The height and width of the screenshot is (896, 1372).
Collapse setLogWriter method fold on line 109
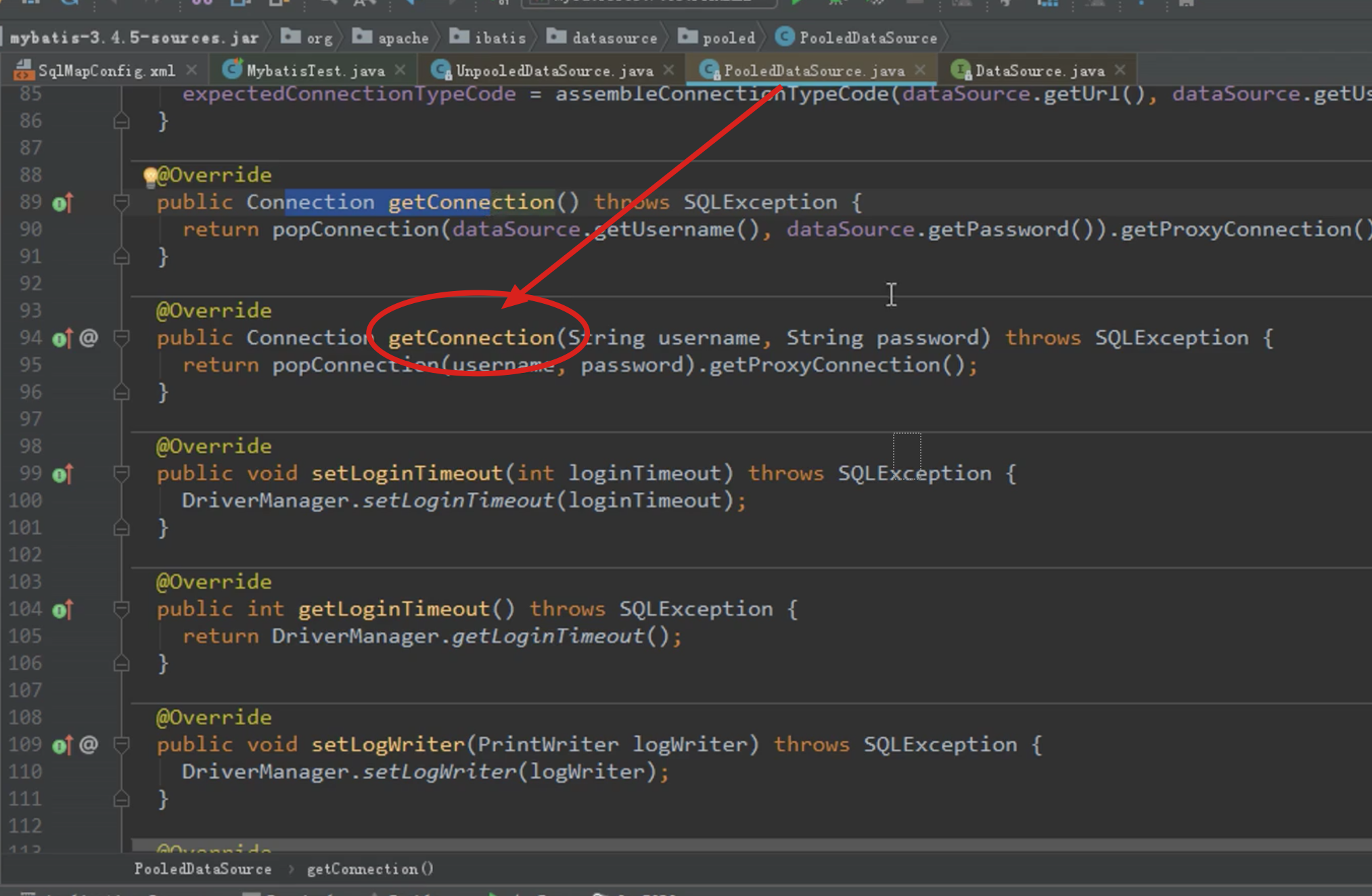[122, 745]
